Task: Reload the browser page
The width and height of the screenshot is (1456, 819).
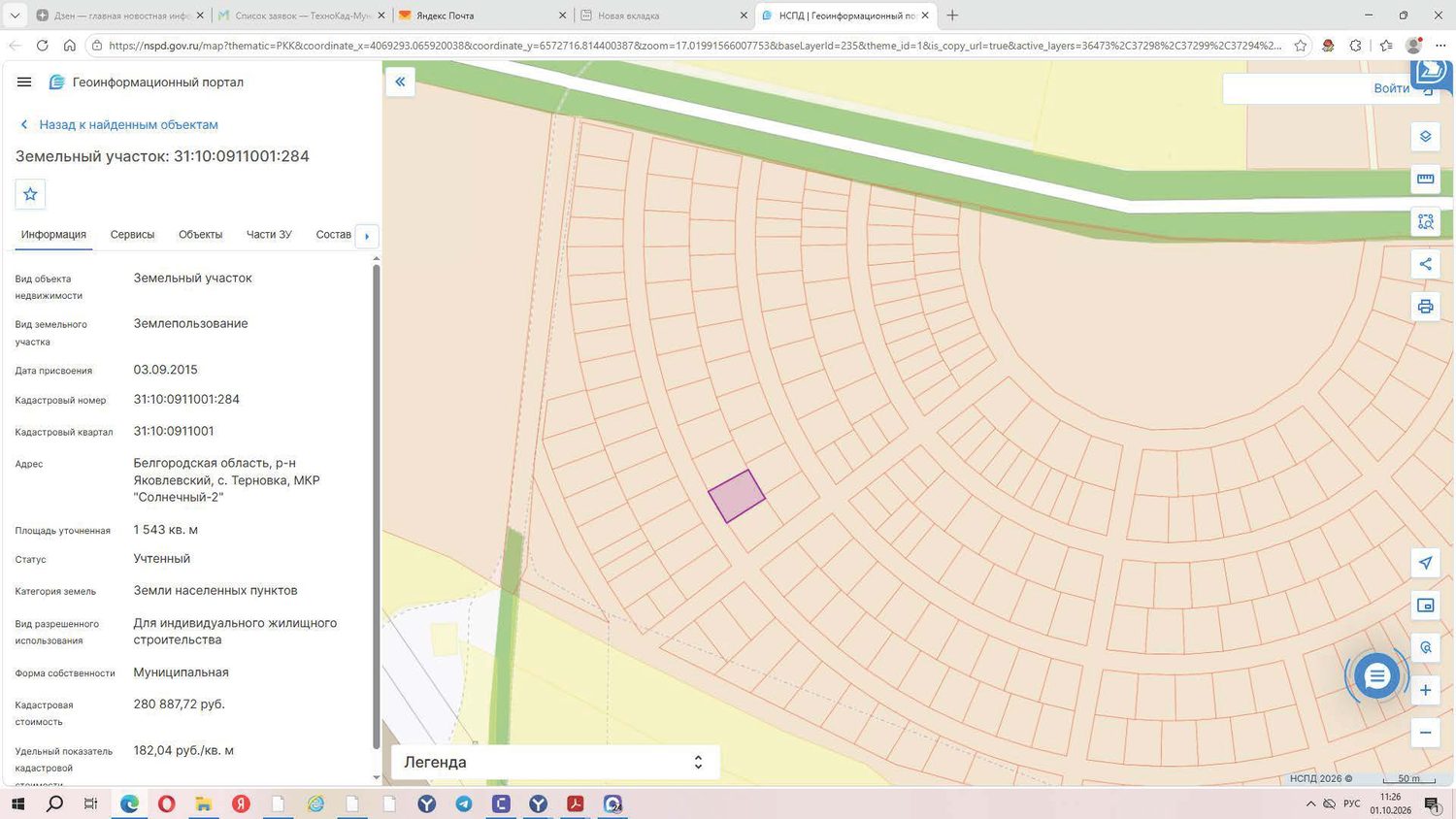Action: coord(42,46)
